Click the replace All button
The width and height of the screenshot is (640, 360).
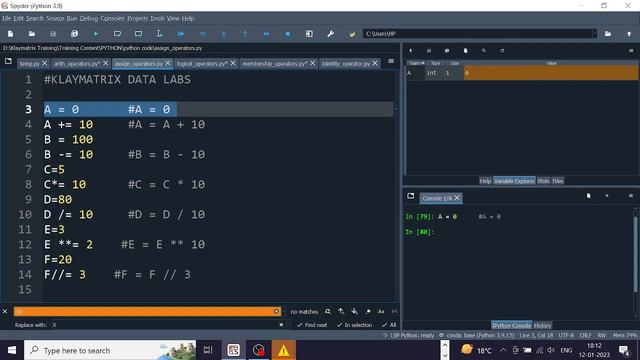click(389, 325)
